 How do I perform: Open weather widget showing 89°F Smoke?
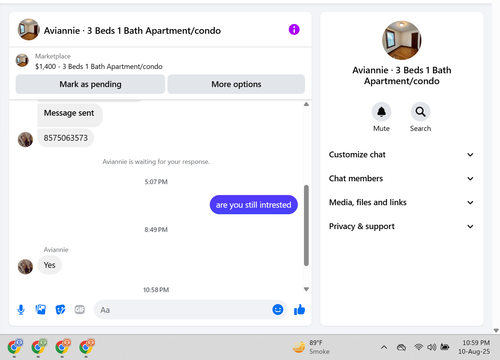(x=311, y=347)
